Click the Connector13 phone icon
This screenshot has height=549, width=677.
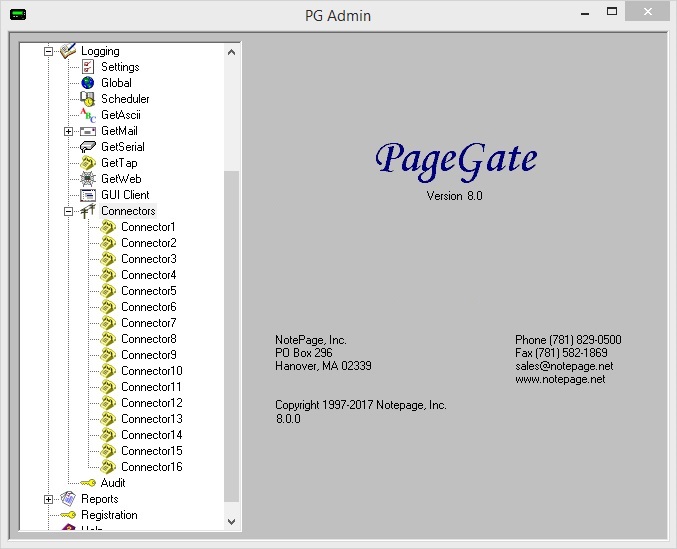(108, 419)
